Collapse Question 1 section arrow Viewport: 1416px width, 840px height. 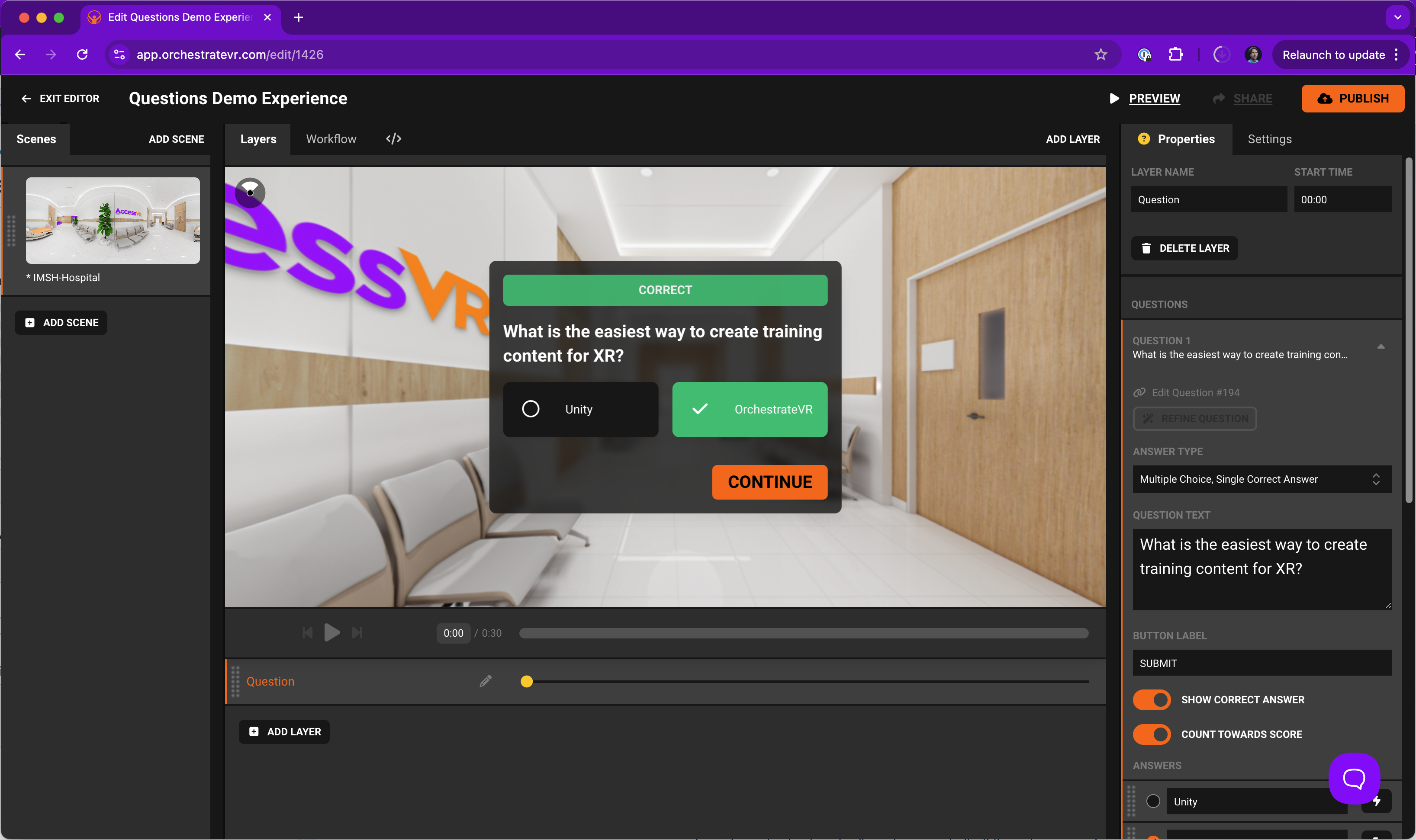click(x=1381, y=346)
